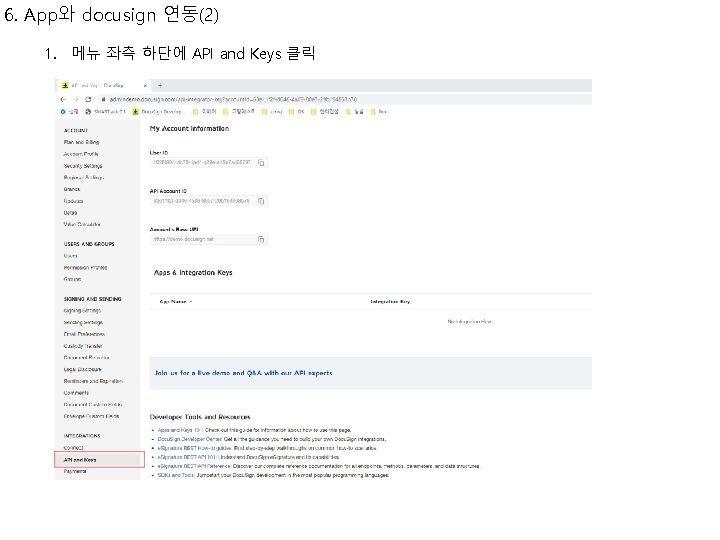This screenshot has width=720, height=540.
Task: Copy the User ID value
Action: [x=261, y=163]
